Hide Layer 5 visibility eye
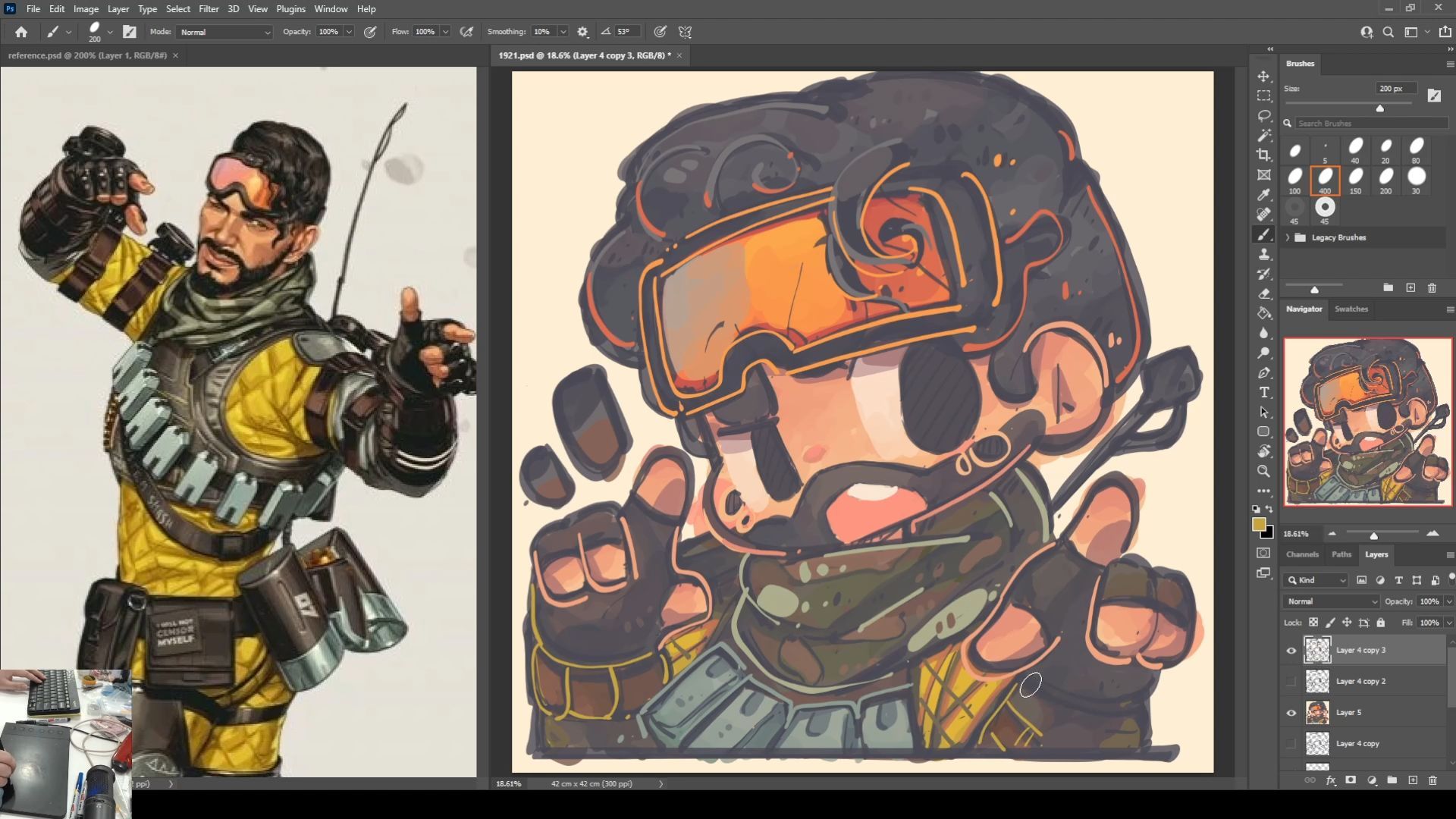The width and height of the screenshot is (1456, 819). (1291, 713)
